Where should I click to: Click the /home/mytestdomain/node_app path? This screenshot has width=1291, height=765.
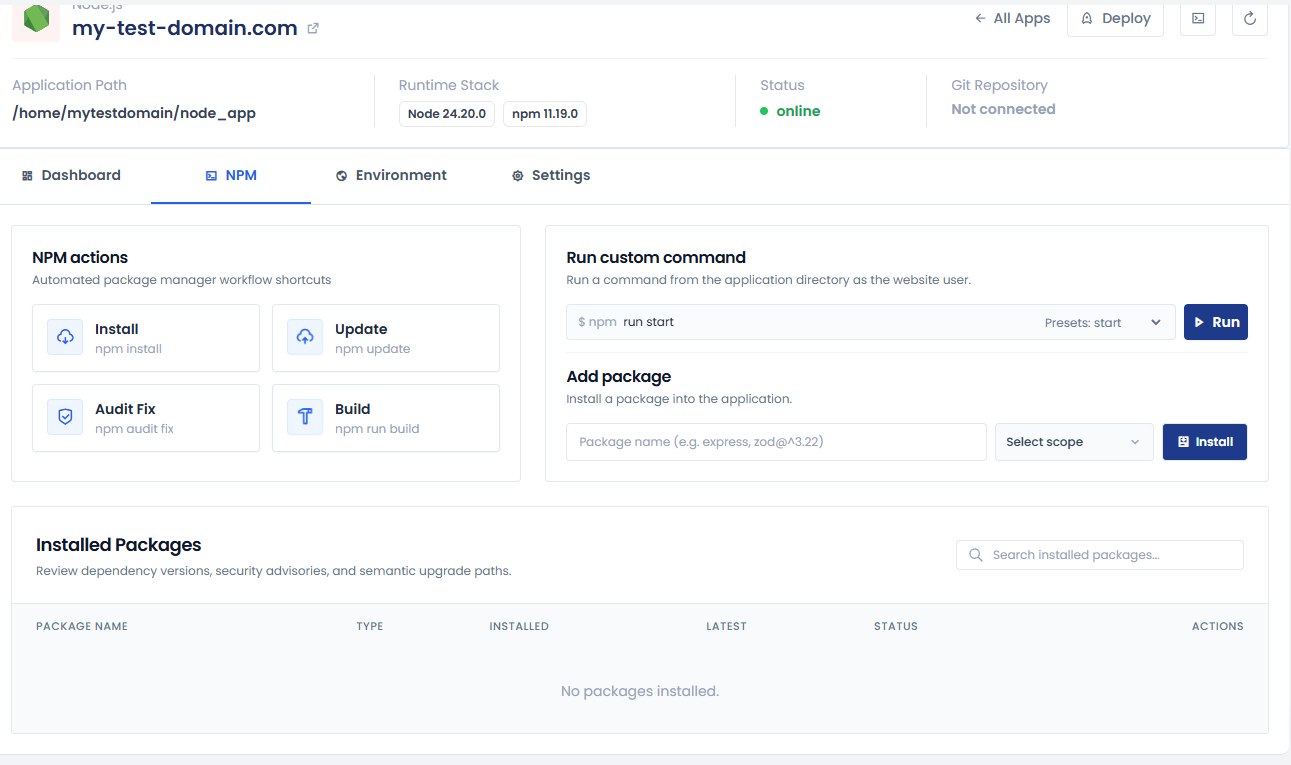(x=134, y=113)
